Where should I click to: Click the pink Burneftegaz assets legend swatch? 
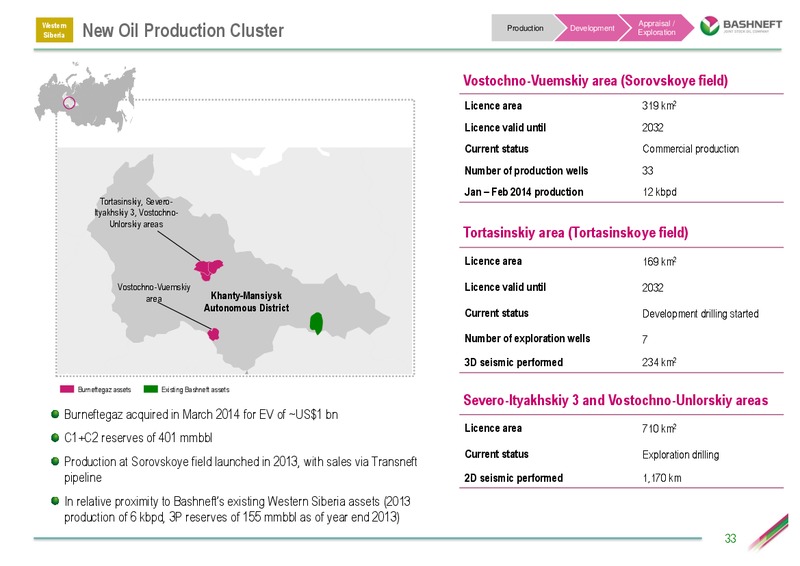[x=67, y=389]
